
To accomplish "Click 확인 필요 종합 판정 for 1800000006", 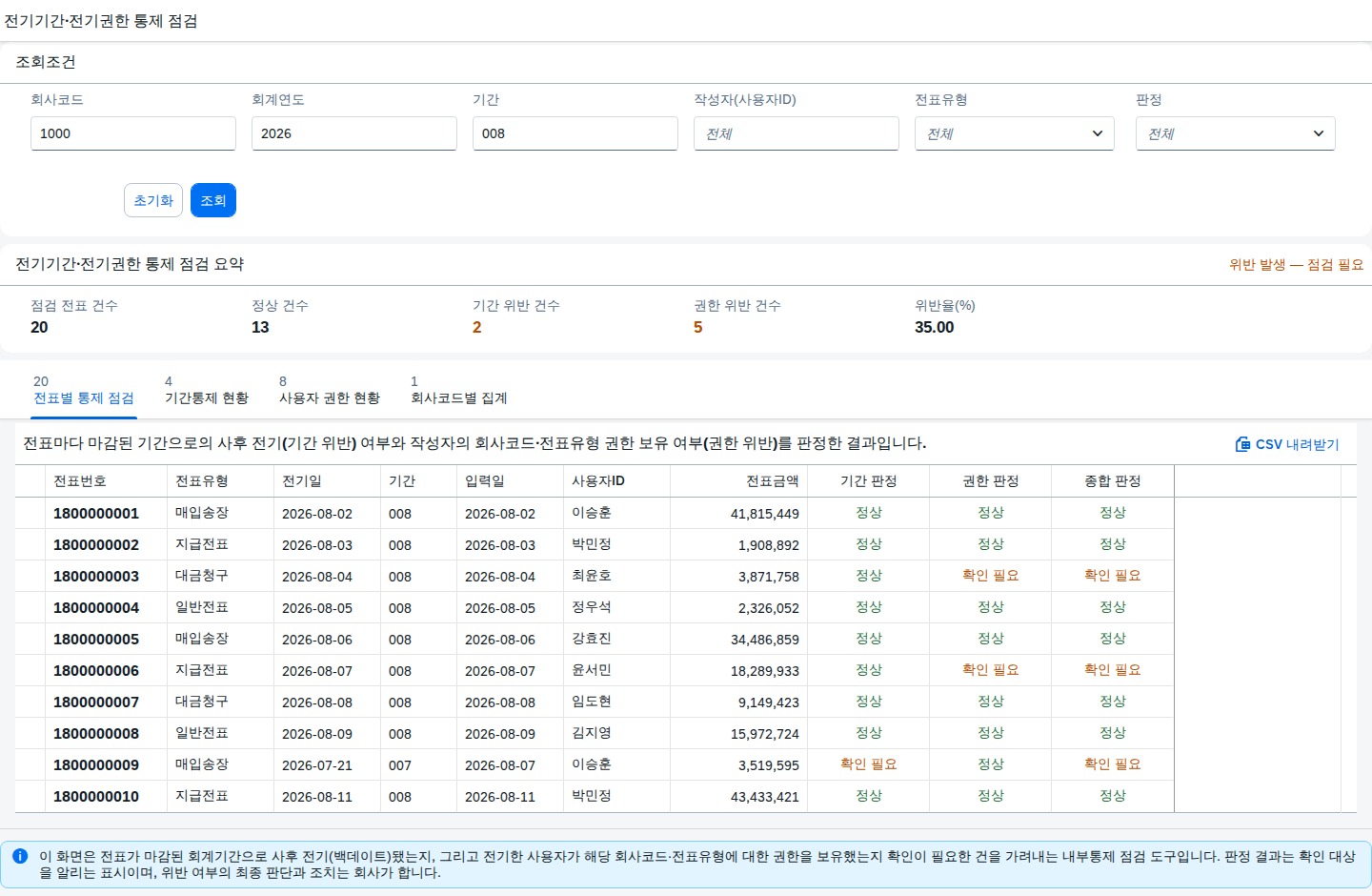I will point(1113,670).
